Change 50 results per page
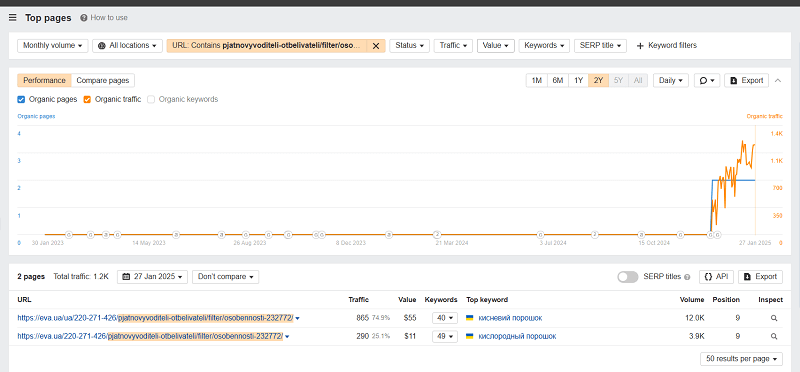This screenshot has width=800, height=372. pos(741,359)
